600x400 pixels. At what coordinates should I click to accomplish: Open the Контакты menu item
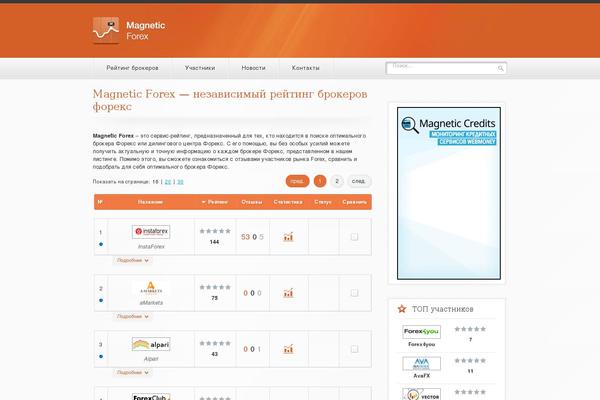click(x=305, y=68)
